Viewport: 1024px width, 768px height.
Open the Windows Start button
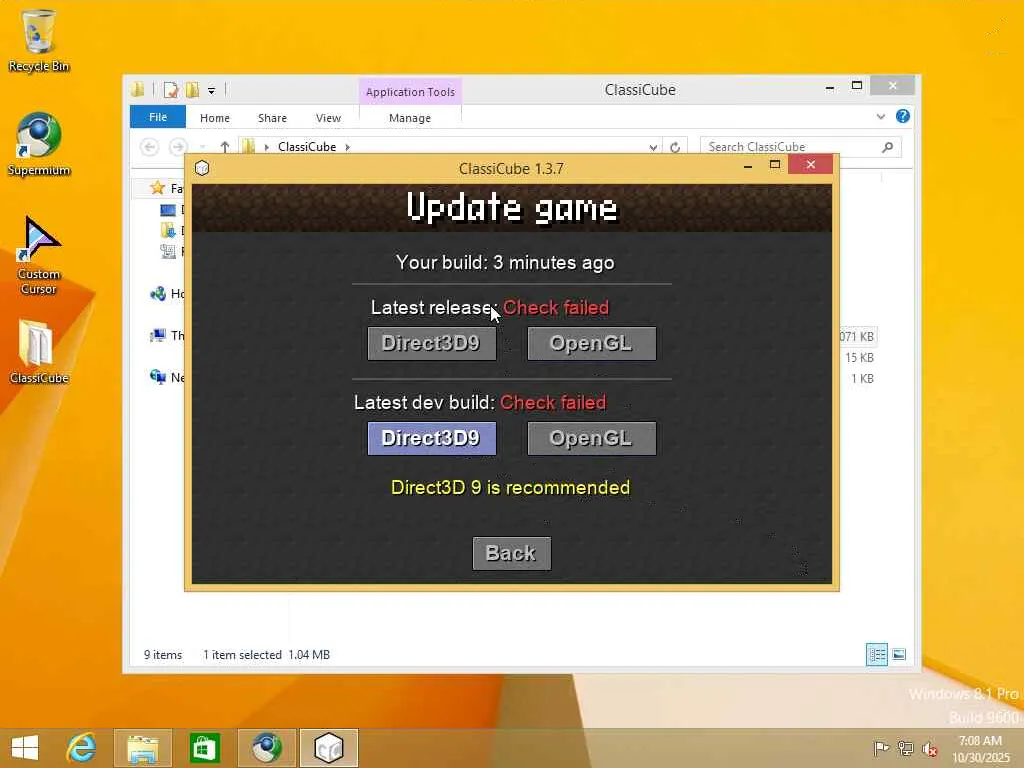[x=25, y=748]
